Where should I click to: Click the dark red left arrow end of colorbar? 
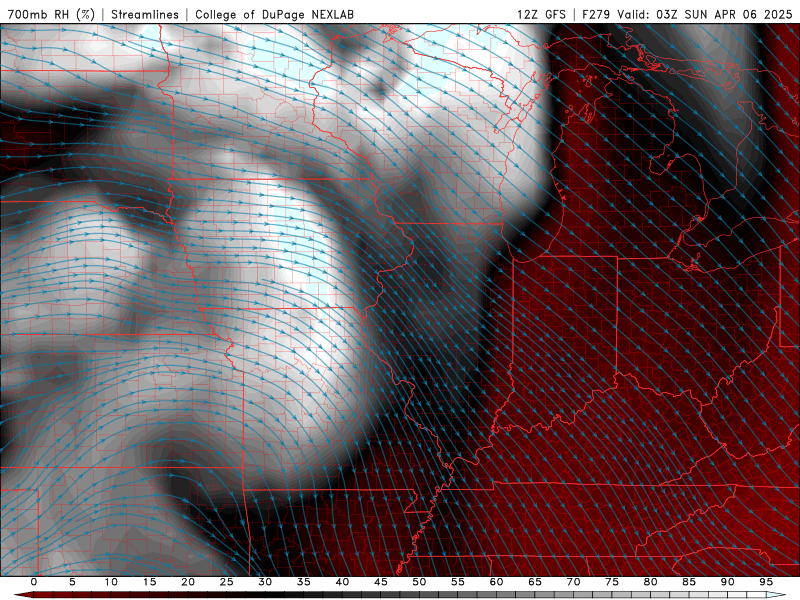pos(23,595)
